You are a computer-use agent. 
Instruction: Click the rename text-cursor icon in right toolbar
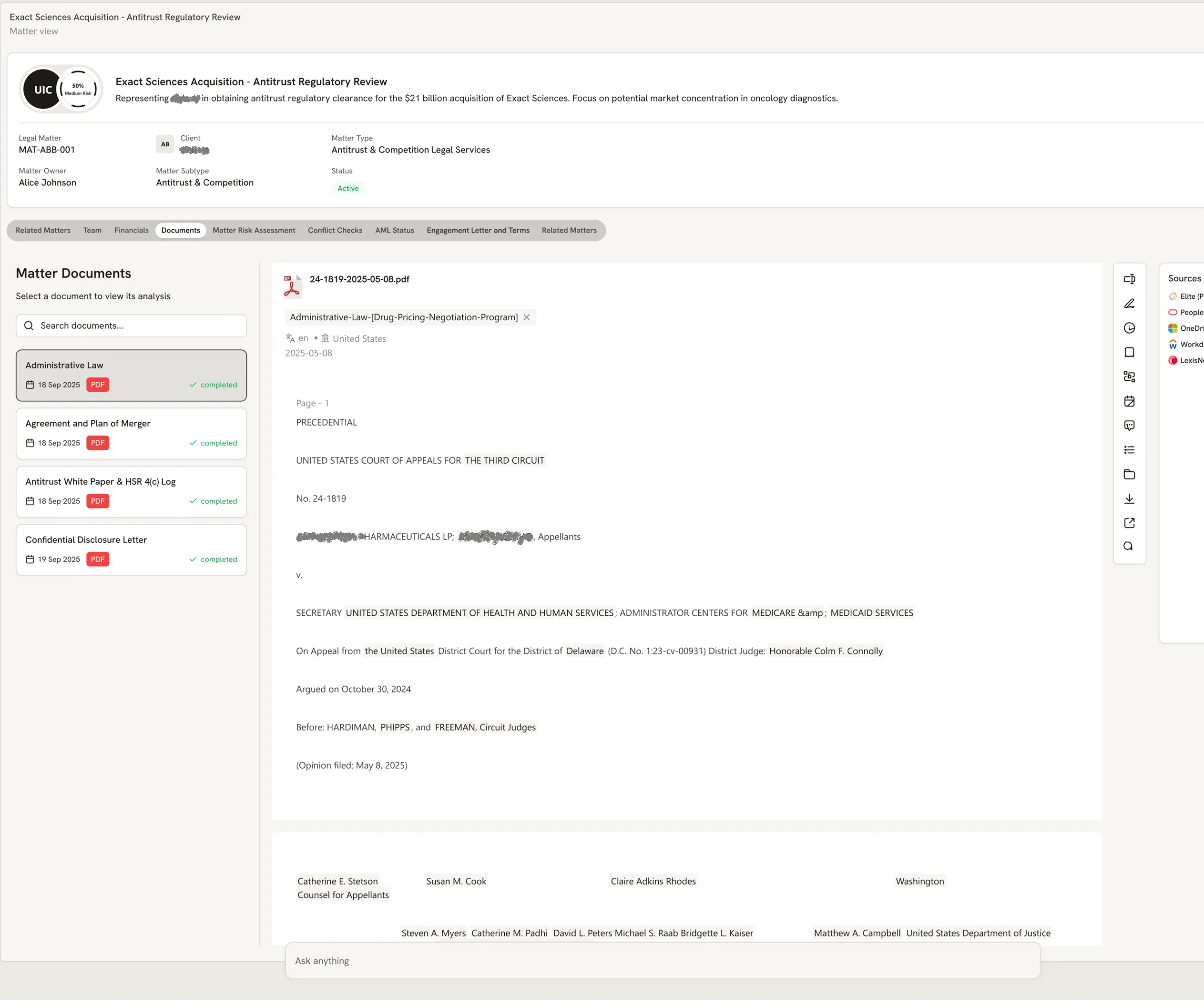click(1129, 279)
